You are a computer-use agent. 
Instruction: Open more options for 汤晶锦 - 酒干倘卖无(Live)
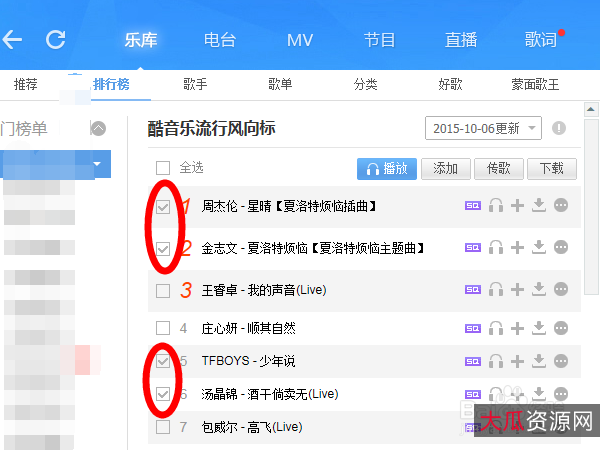pyautogui.click(x=561, y=394)
